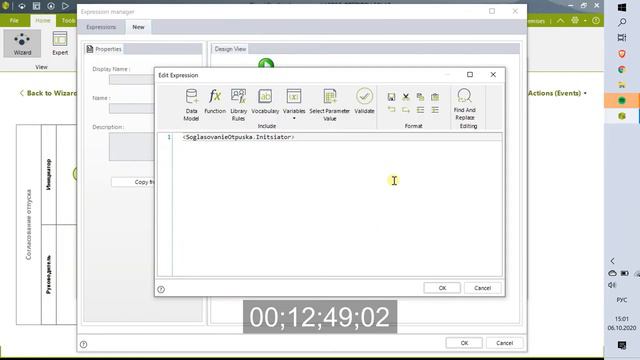640x360 pixels.
Task: Open help in Edit Expression dialog
Action: coord(161,289)
